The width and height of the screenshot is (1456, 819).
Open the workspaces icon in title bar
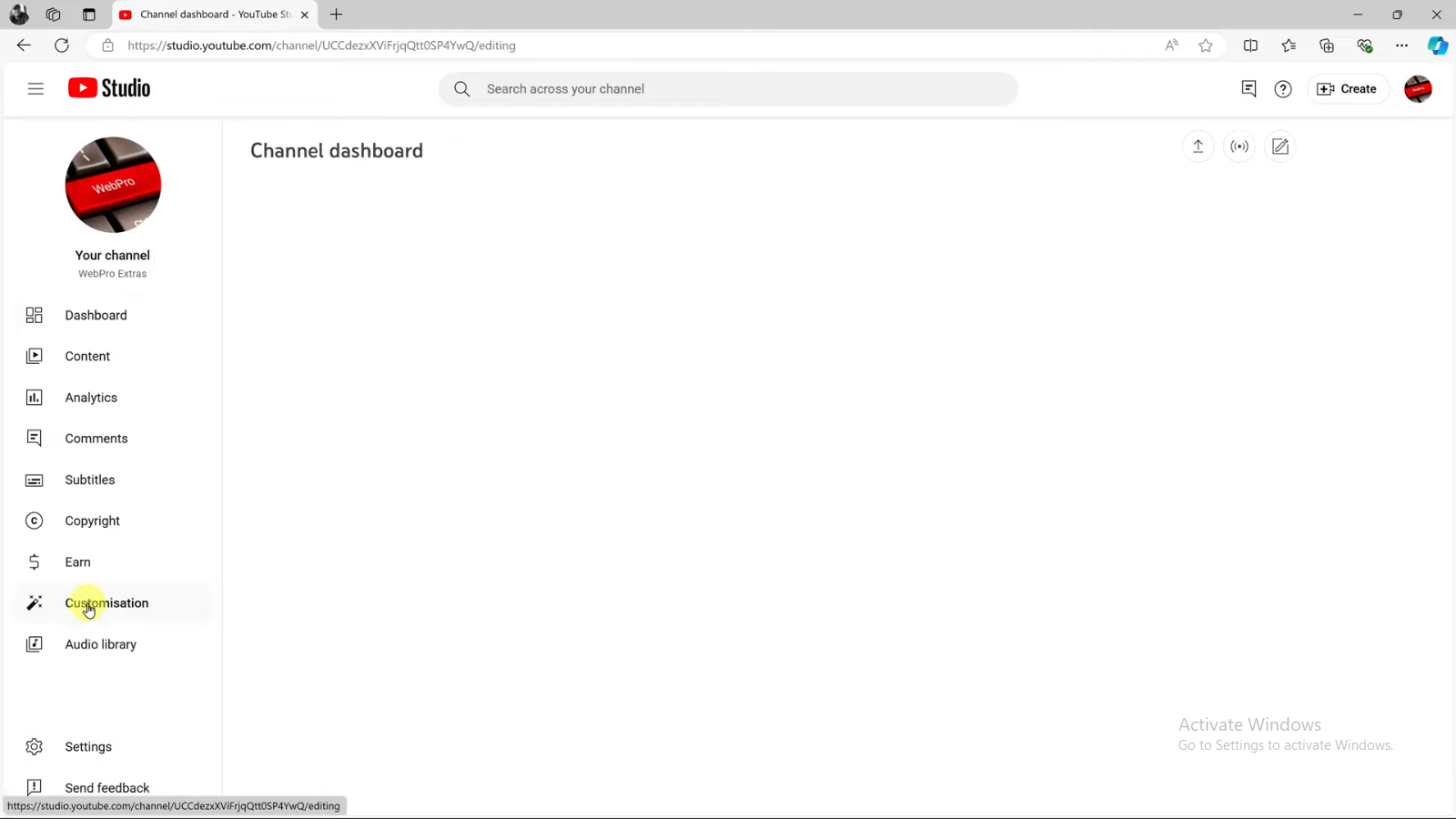tap(54, 15)
